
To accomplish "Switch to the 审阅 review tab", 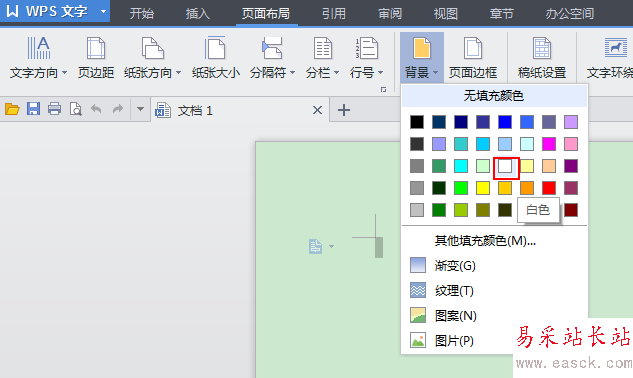I will (x=390, y=14).
